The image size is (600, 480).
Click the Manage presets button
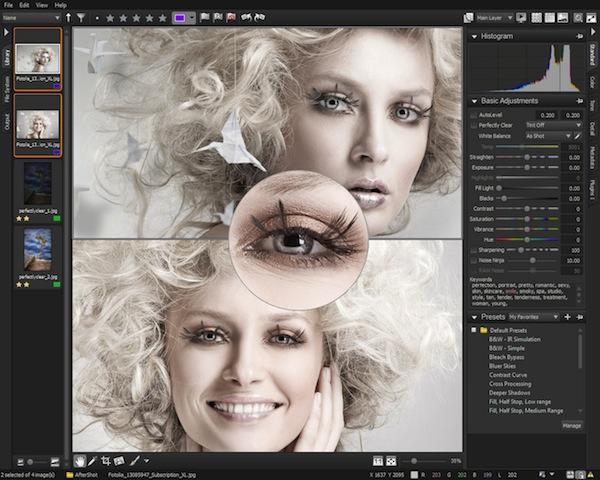(572, 426)
